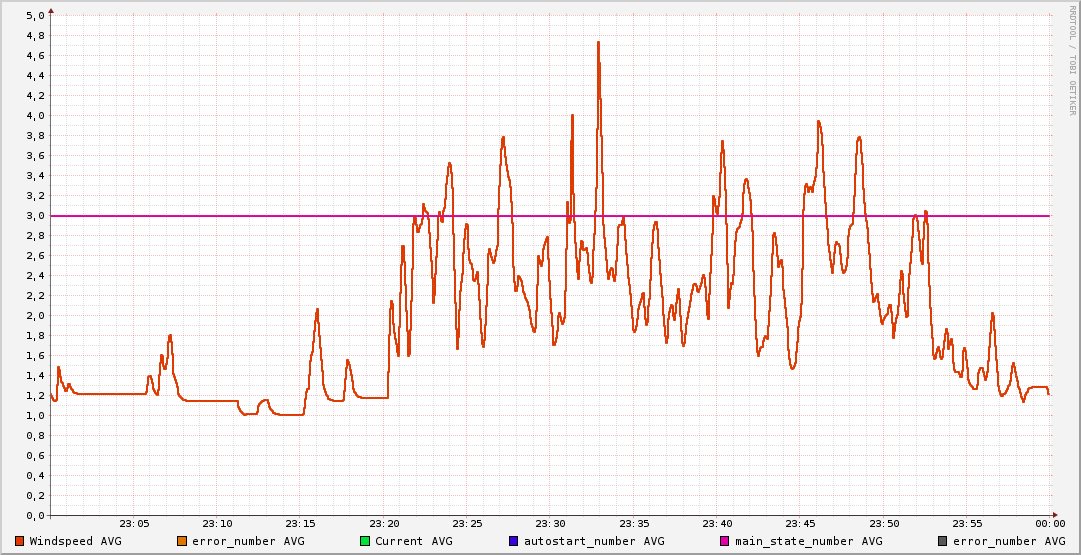Click the 23:05 time axis label

[134, 524]
